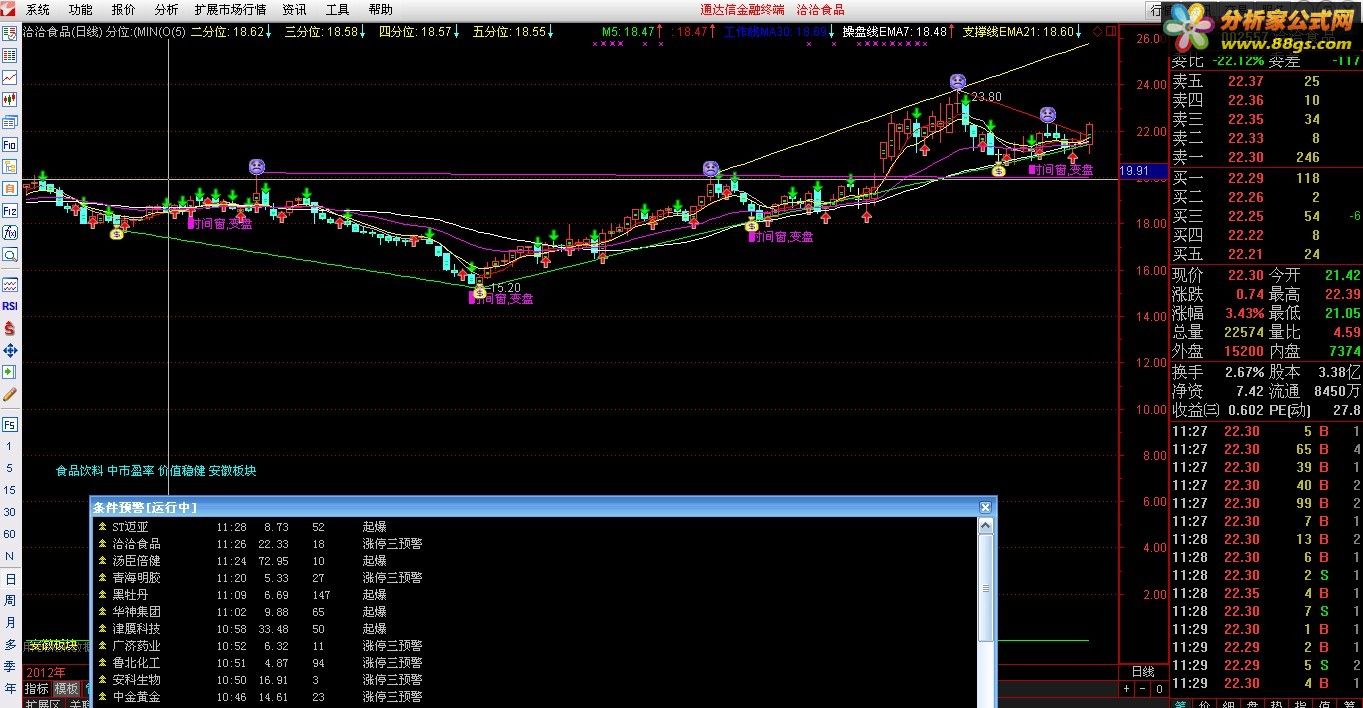This screenshot has height=708, width=1363.
Task: Click the pencil drawing tool icon
Action: pyautogui.click(x=10, y=394)
